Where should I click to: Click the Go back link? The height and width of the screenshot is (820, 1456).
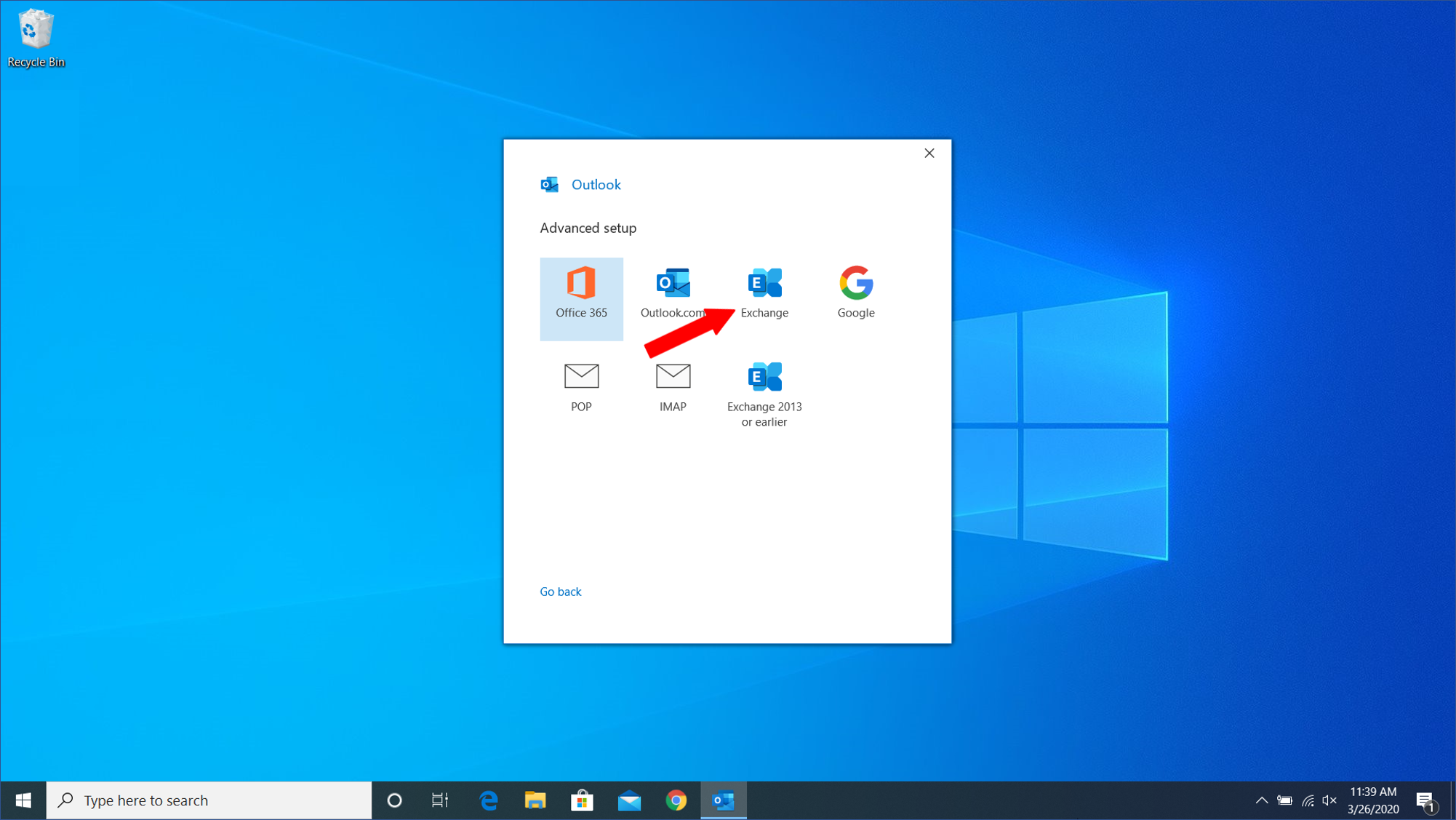point(560,592)
